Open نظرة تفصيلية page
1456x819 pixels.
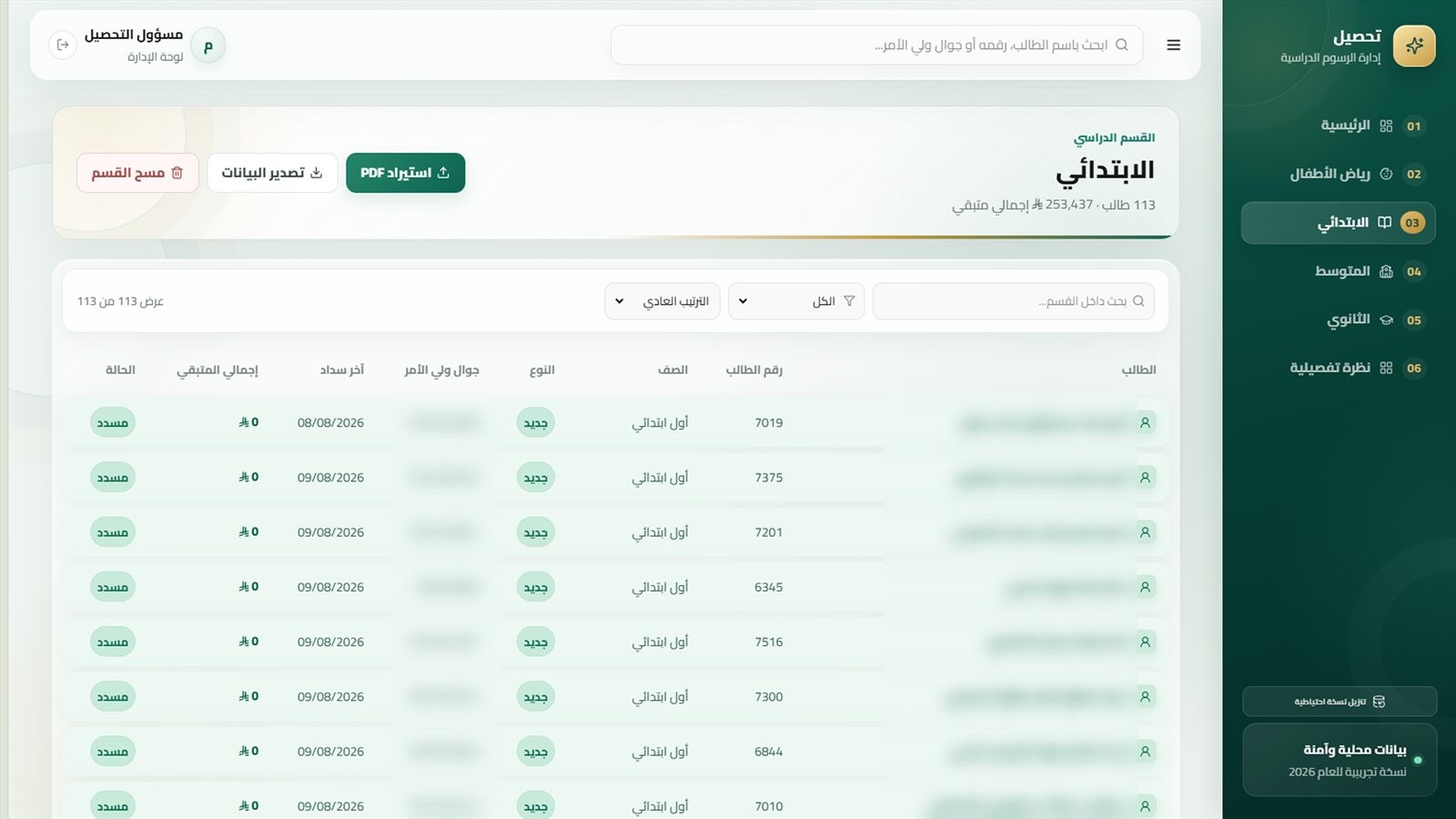point(1339,368)
